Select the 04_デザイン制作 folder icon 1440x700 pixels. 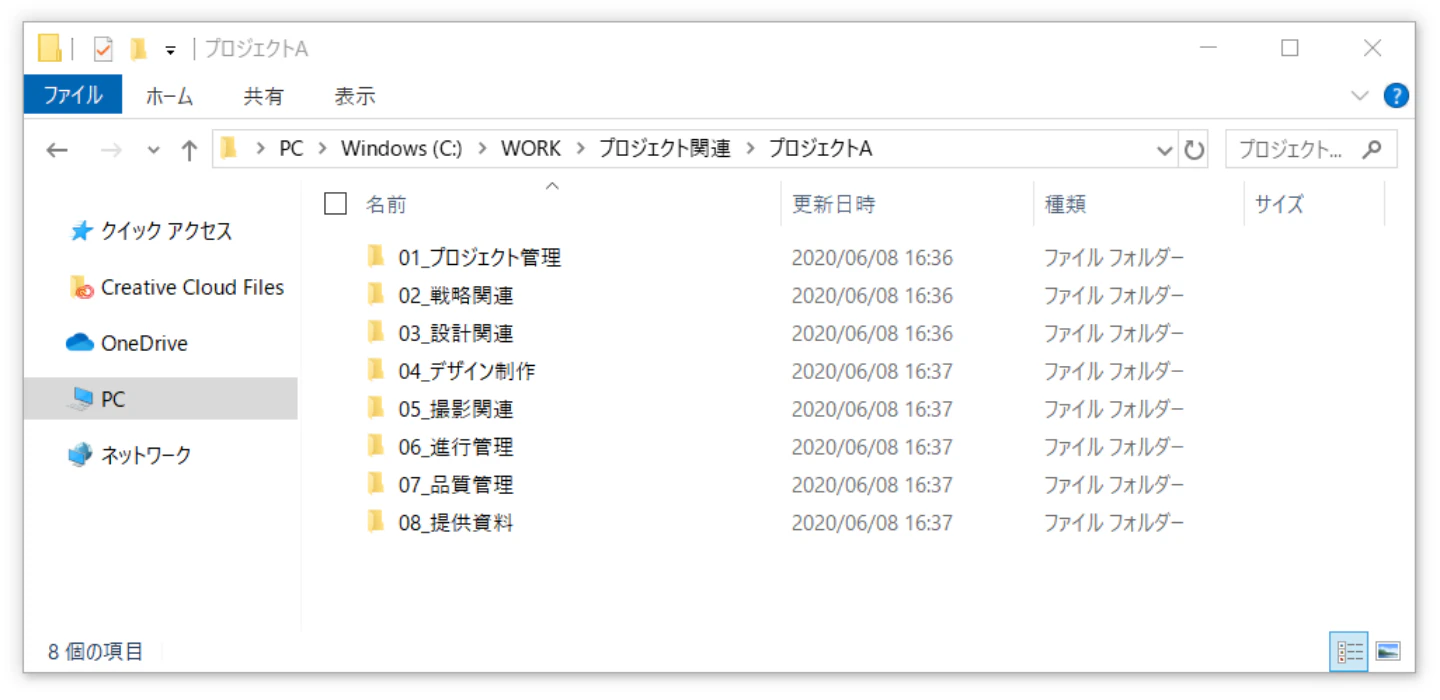coord(376,370)
